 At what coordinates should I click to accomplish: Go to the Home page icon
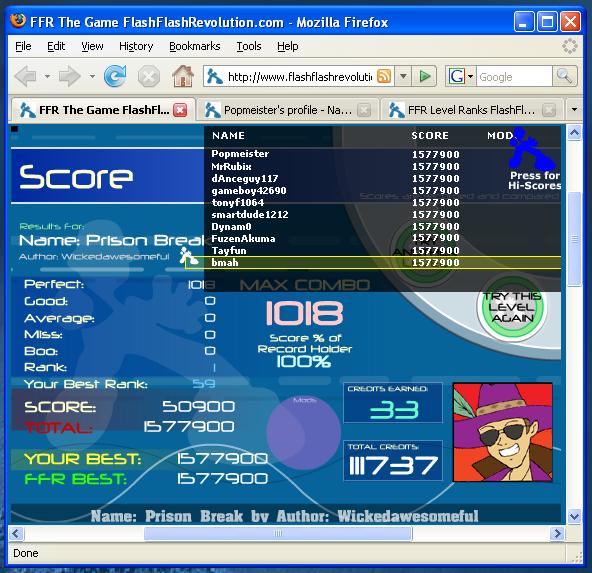point(183,76)
